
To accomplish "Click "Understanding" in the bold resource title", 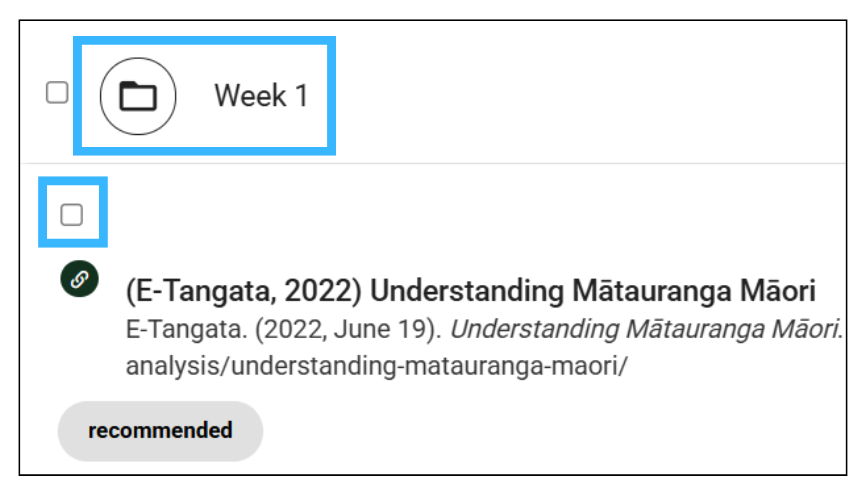I will pos(467,291).
